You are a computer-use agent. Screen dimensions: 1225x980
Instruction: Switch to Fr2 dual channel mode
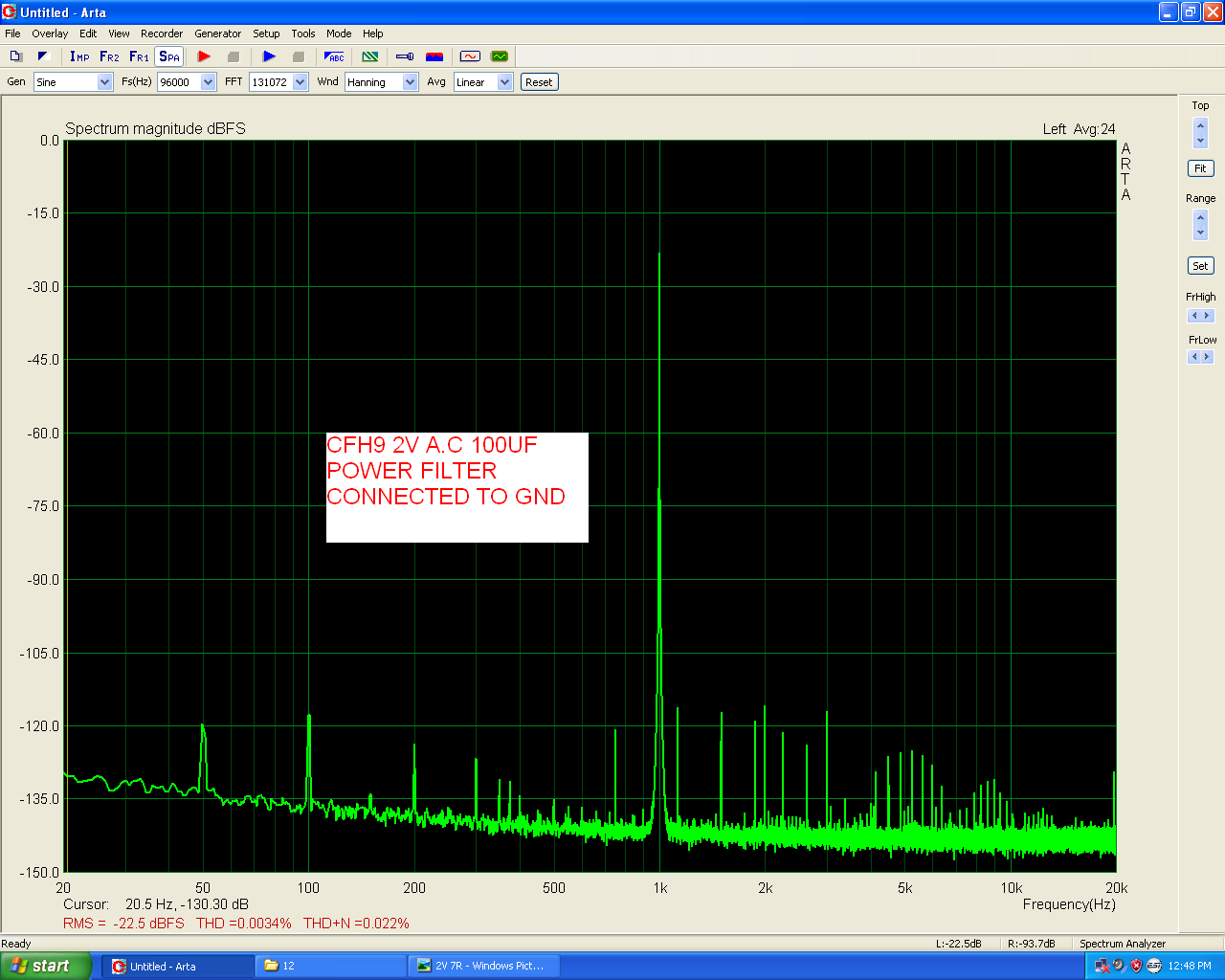[109, 56]
